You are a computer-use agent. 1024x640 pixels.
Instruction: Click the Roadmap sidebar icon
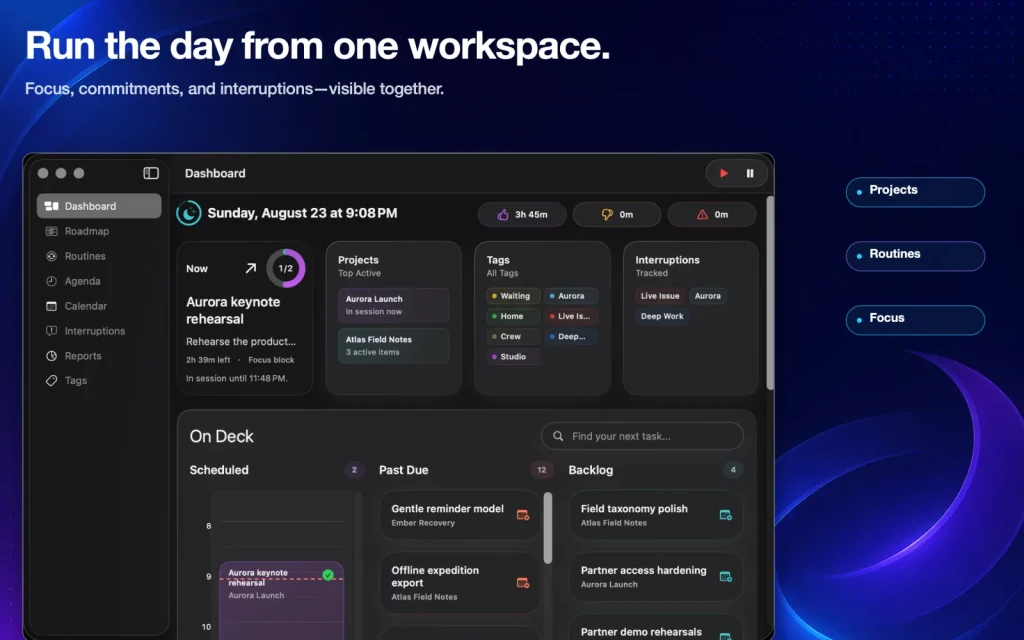pos(52,231)
